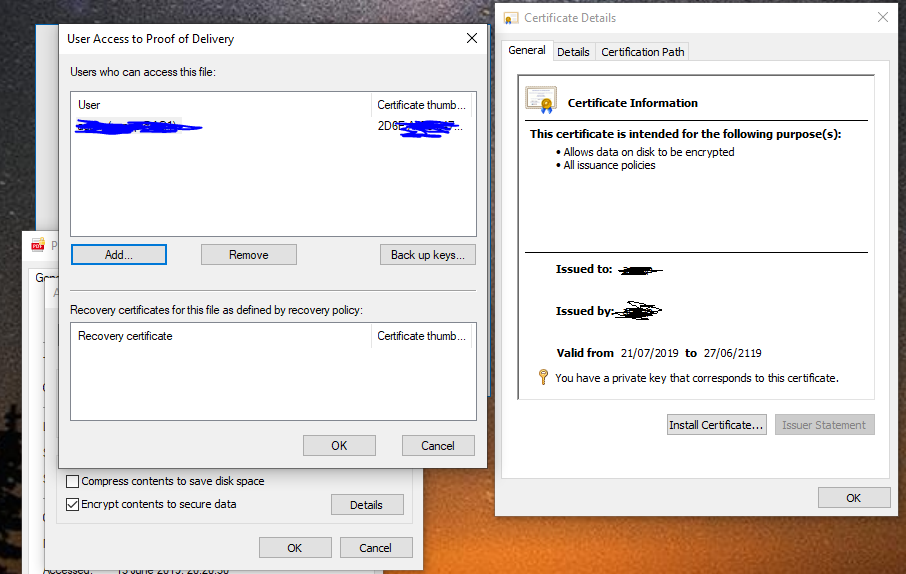Image resolution: width=906 pixels, height=574 pixels.
Task: Click the expiry date 27/06/2119
Action: click(733, 353)
